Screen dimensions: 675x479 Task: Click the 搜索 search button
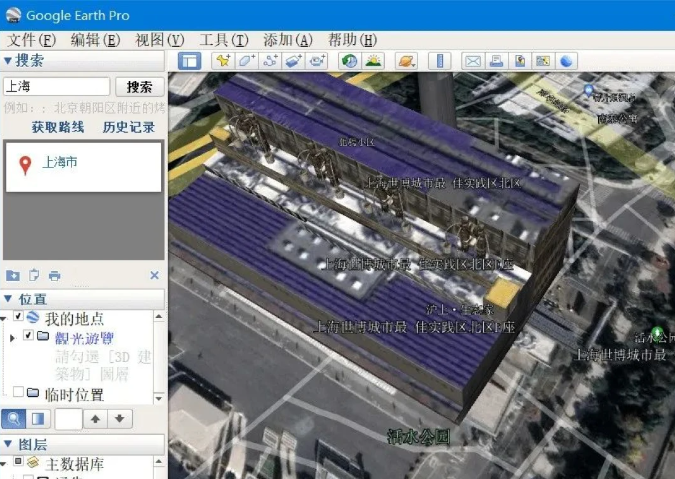click(139, 87)
